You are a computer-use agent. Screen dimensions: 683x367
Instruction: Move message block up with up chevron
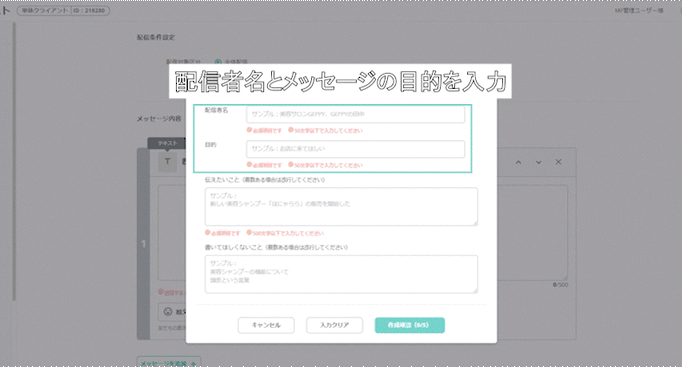[x=518, y=162]
